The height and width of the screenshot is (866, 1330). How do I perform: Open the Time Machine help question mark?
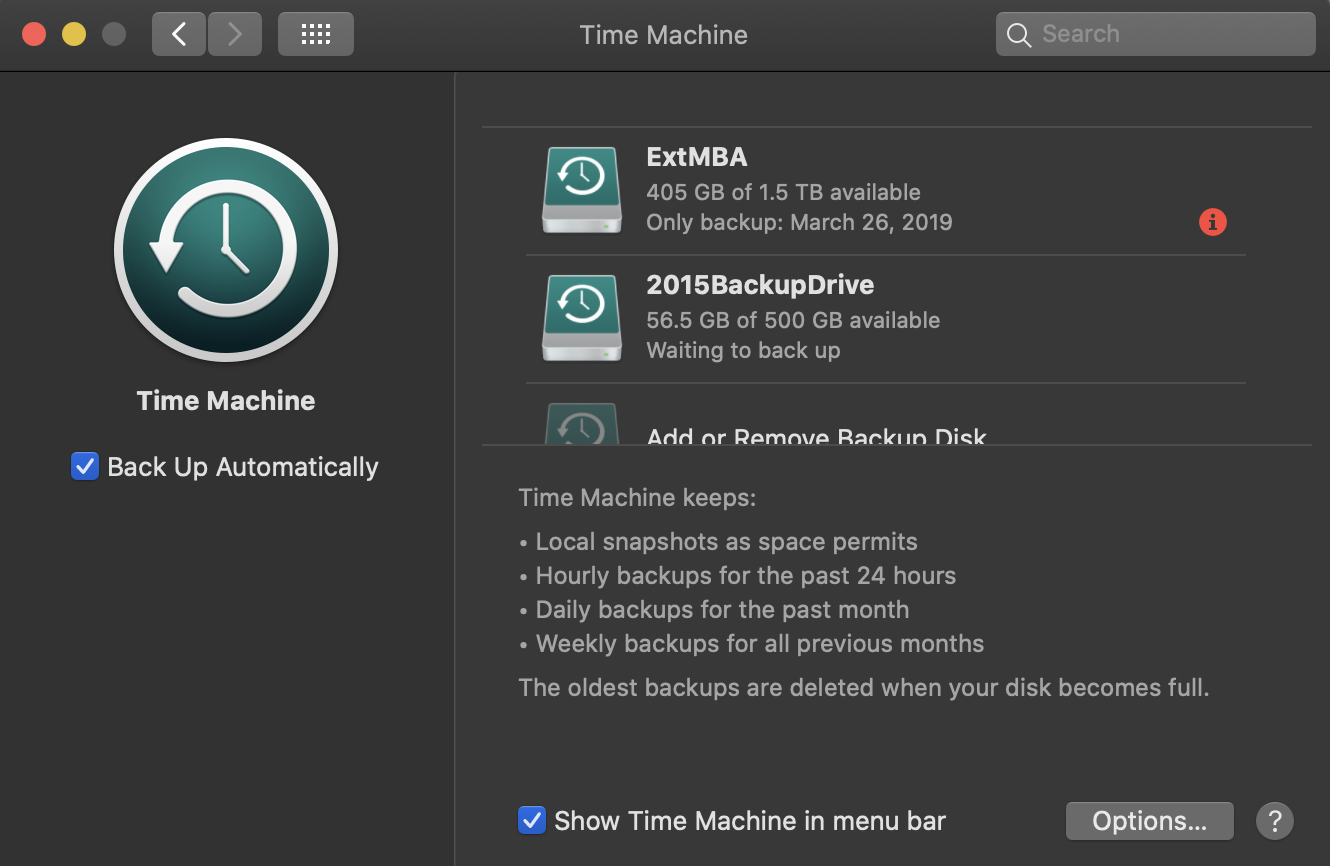click(x=1275, y=821)
